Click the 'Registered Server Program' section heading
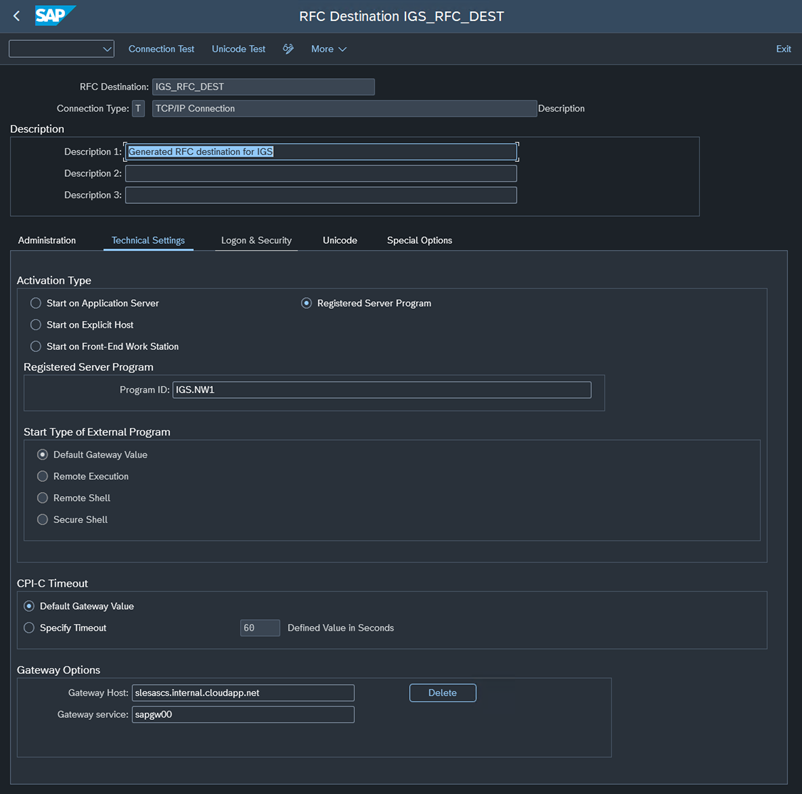The image size is (802, 794). [x=88, y=367]
